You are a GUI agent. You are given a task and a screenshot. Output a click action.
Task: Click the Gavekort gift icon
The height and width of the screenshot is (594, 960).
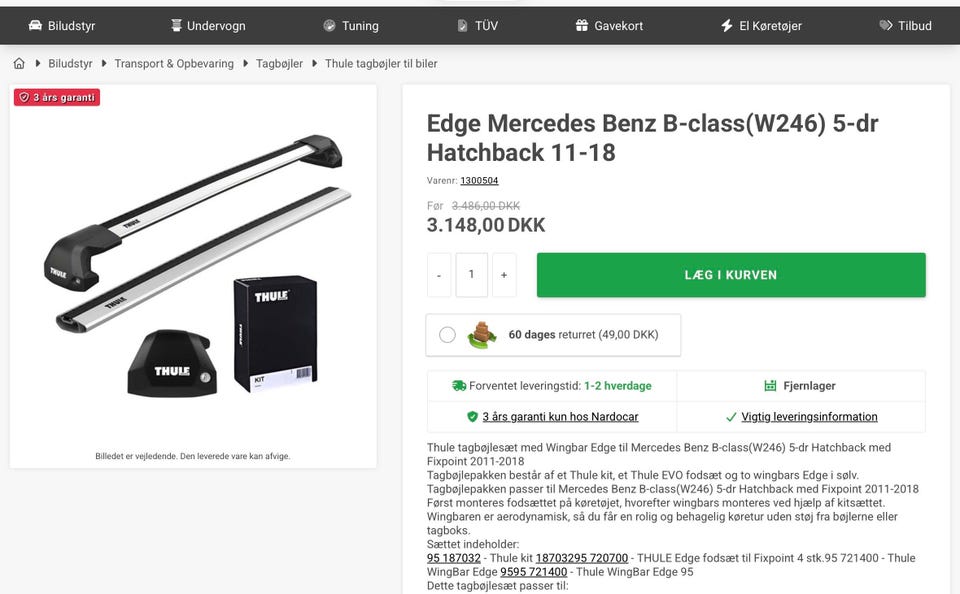(582, 26)
